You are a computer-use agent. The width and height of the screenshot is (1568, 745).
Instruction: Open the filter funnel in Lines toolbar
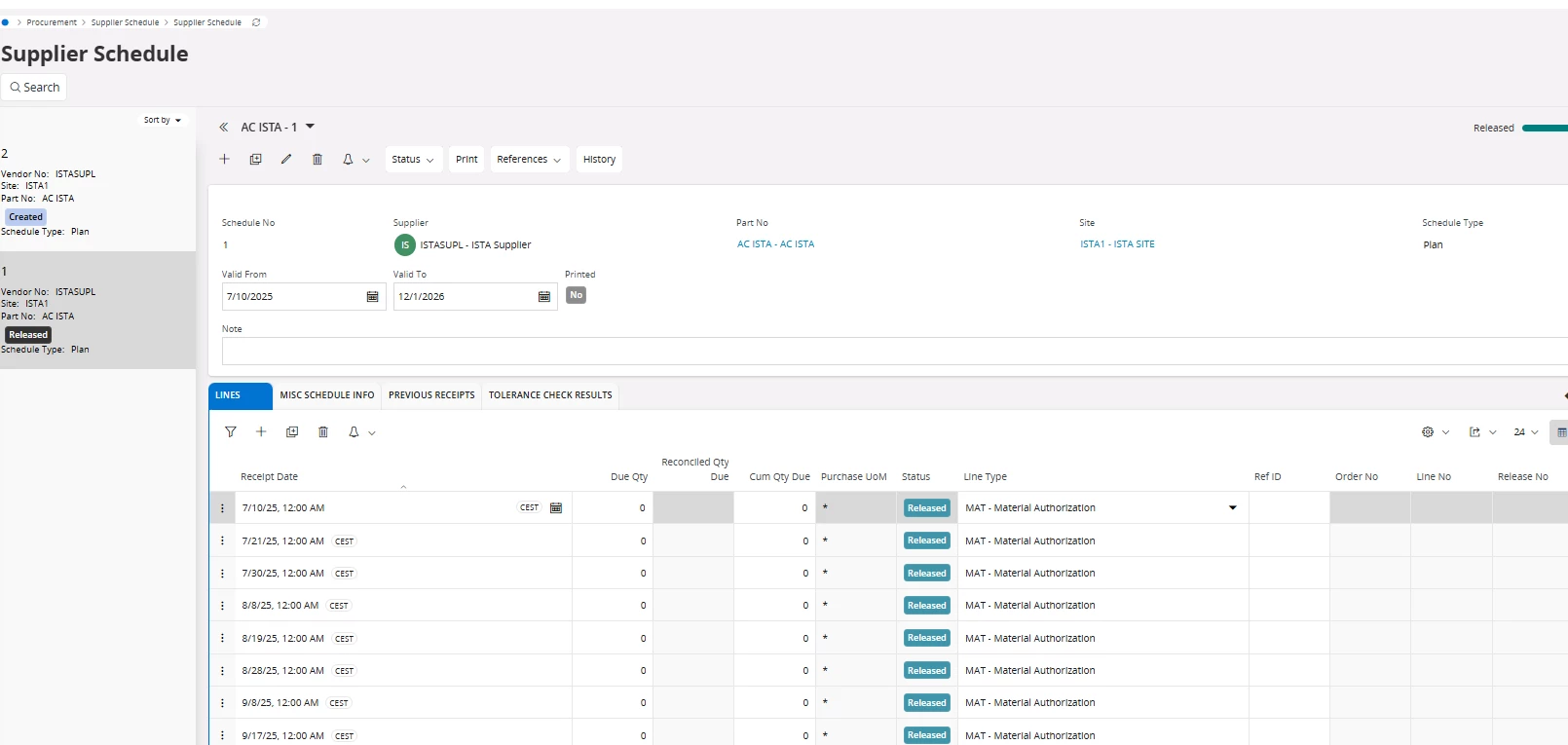click(231, 431)
